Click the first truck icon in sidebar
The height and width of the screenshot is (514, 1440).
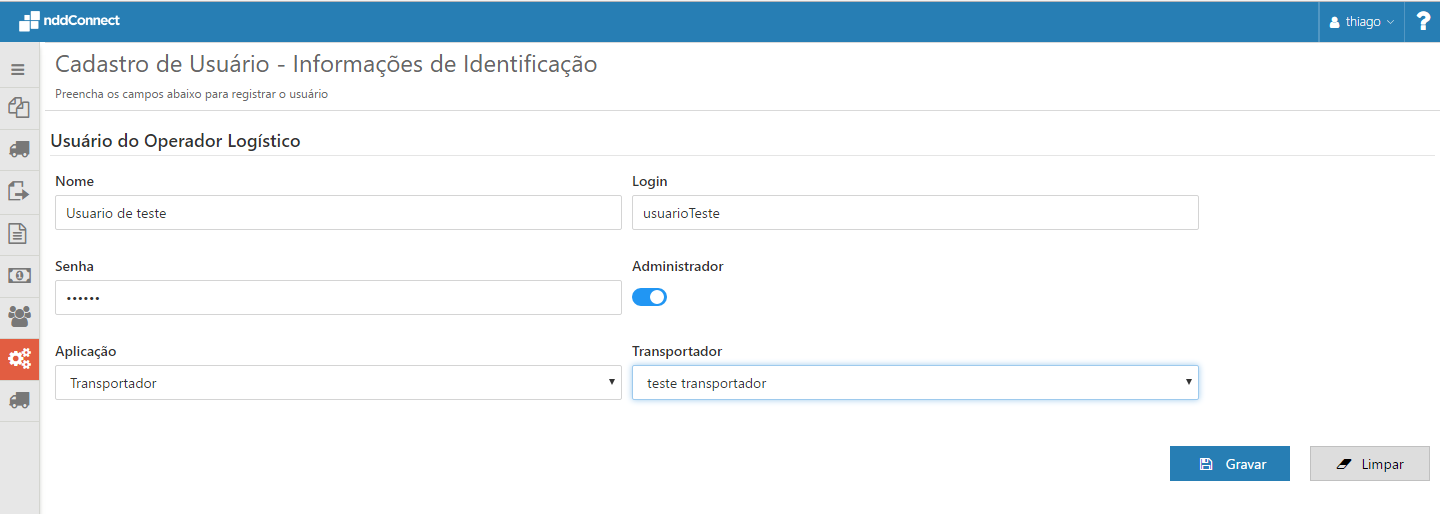[x=18, y=149]
